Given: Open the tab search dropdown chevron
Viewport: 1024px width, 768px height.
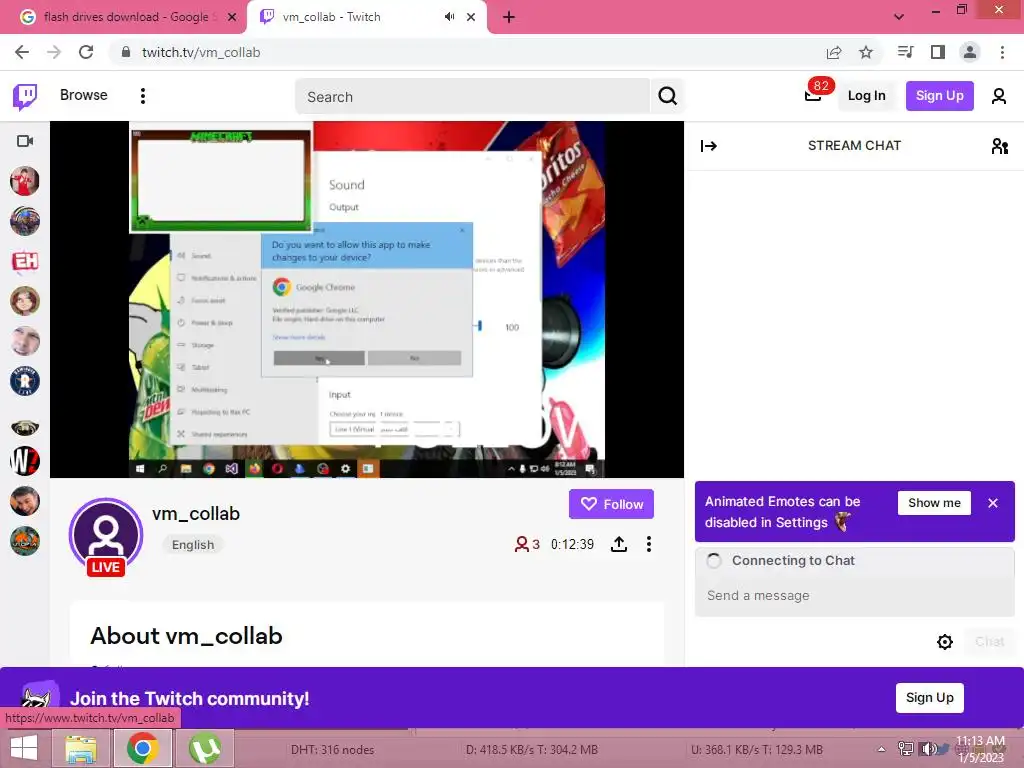Looking at the screenshot, I should point(899,16).
